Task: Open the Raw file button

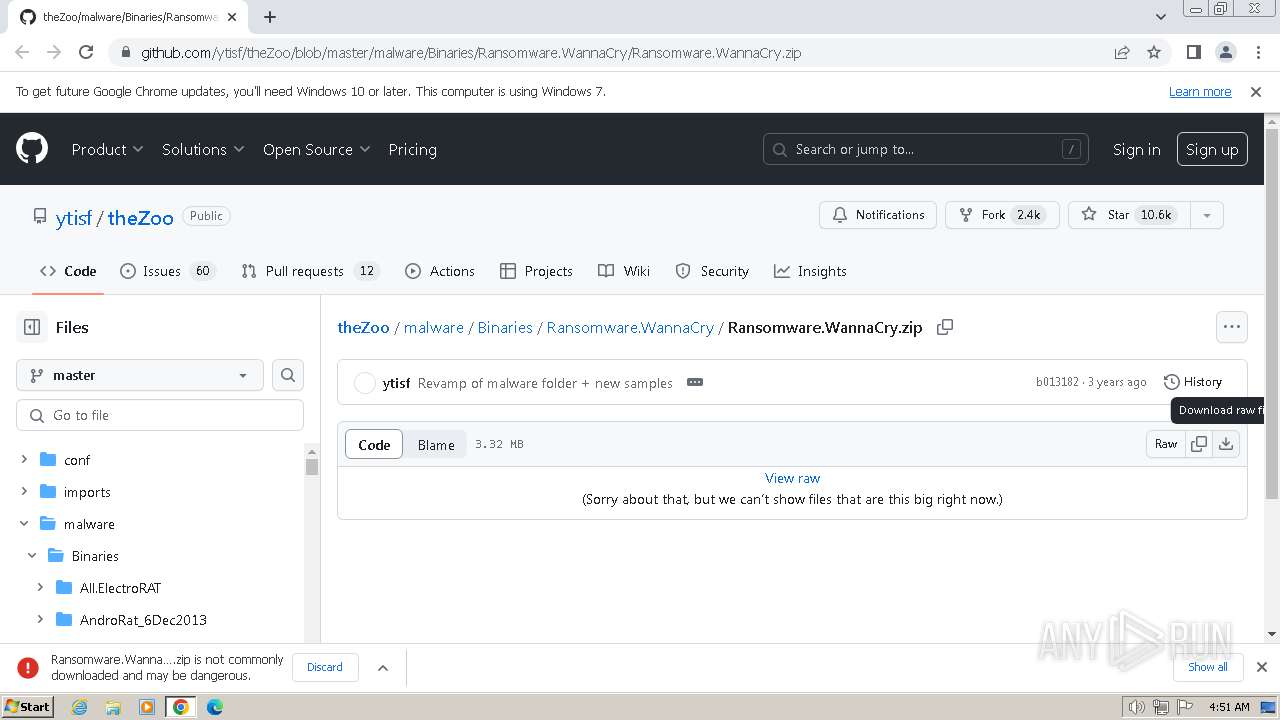Action: (x=1166, y=444)
